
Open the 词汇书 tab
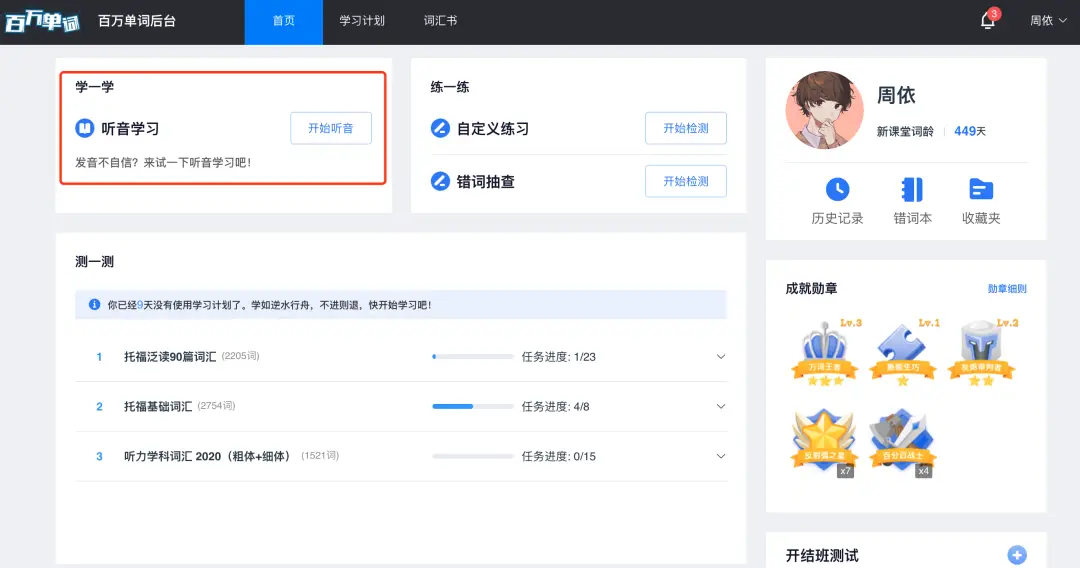[440, 21]
